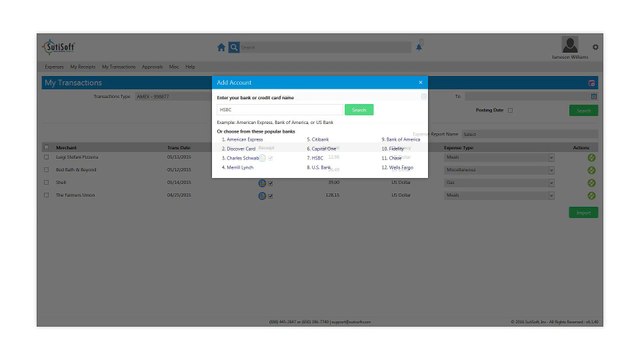The image size is (640, 360).
Task: Click the Trans Date column header
Action: 179,148
